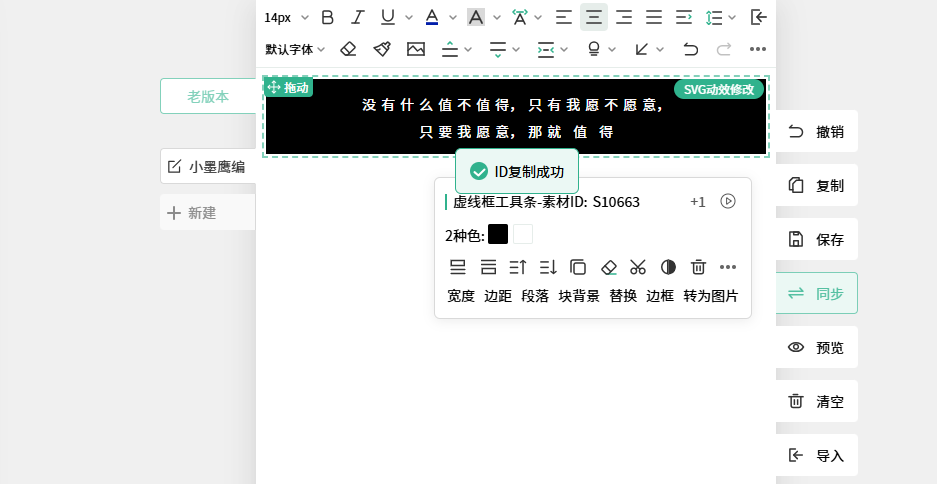Apply blue-underlined font color

[431, 17]
